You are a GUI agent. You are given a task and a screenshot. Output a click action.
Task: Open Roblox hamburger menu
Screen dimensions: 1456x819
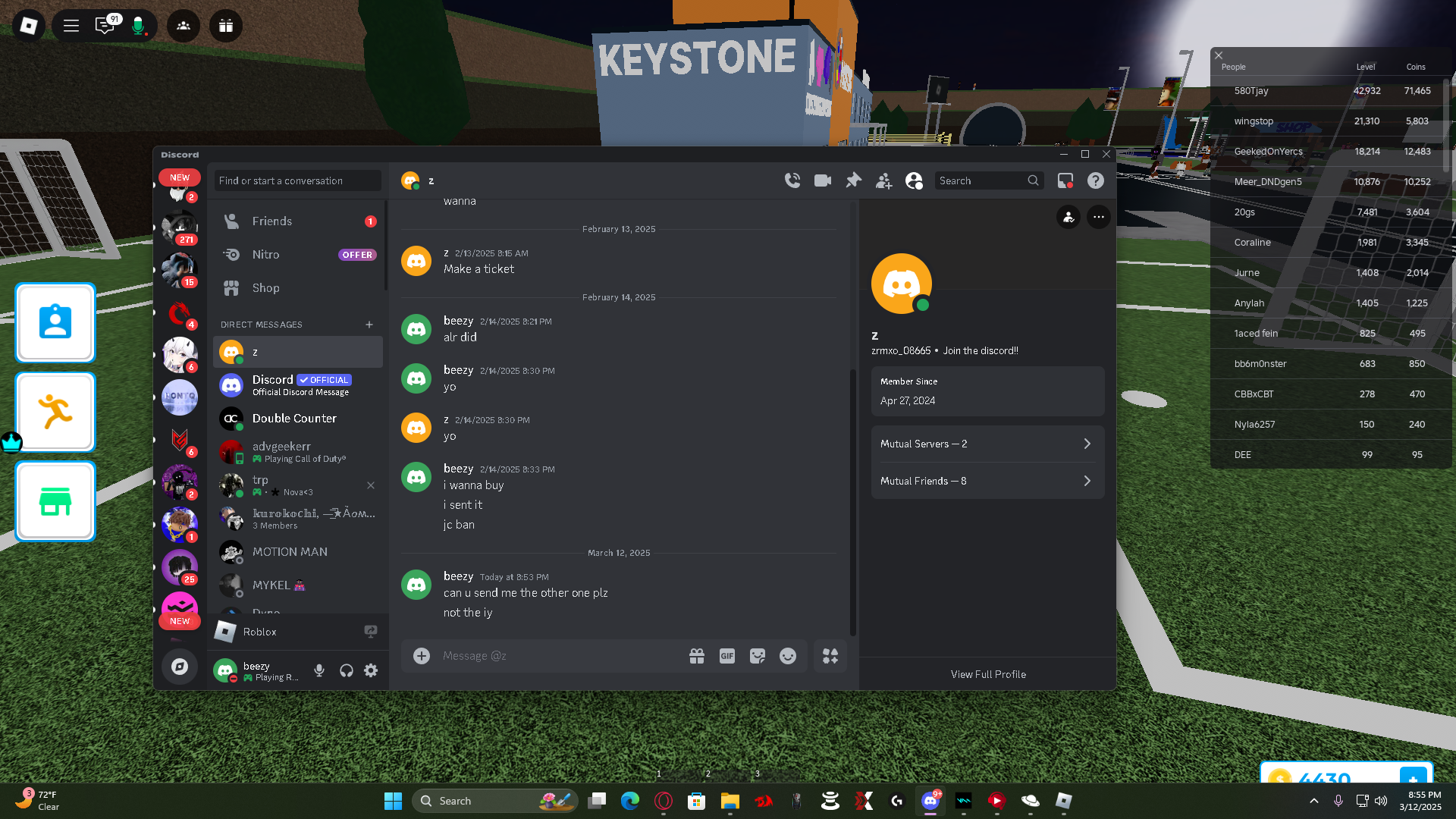pos(71,26)
